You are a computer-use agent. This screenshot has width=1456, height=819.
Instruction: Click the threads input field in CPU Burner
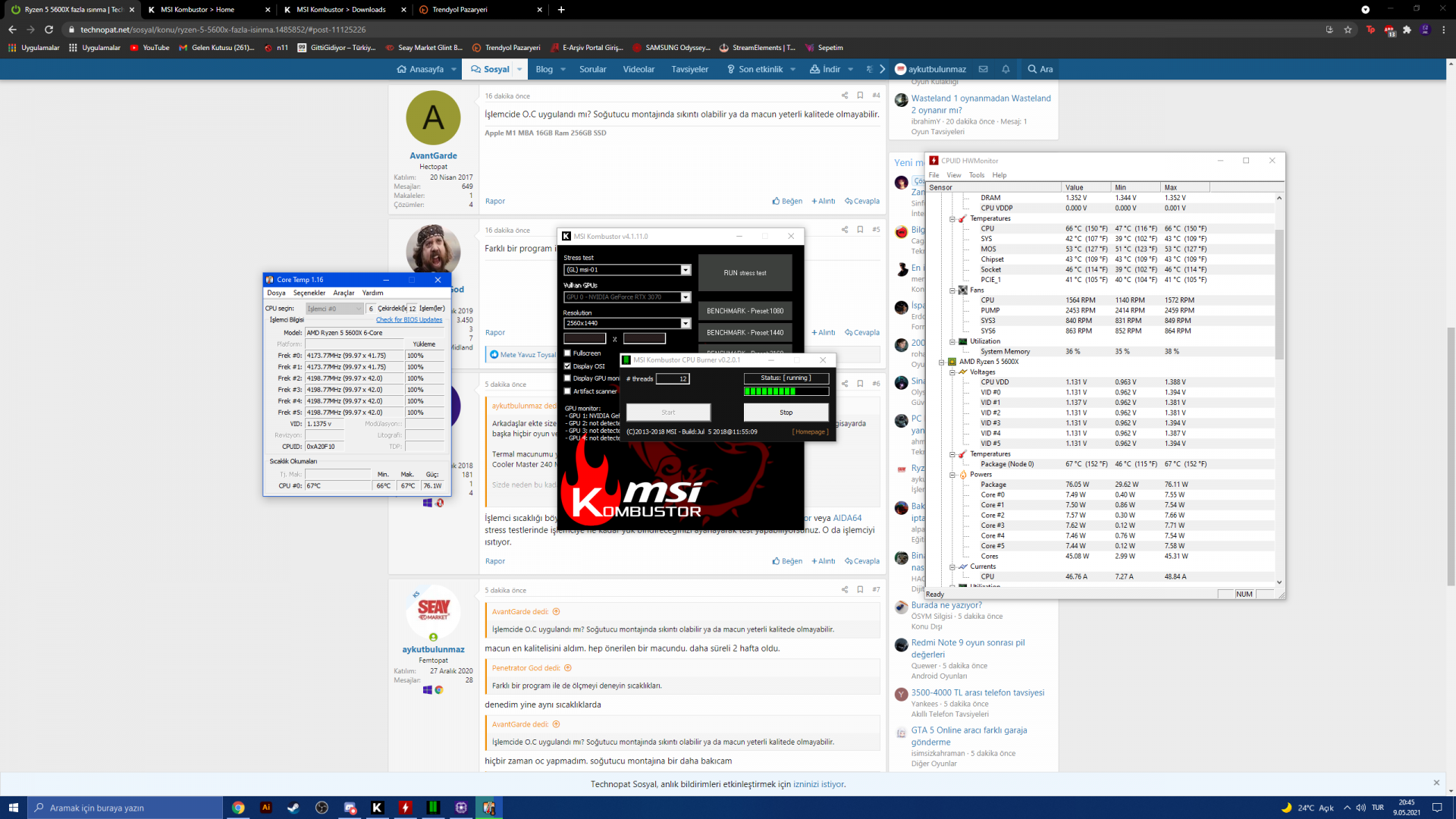(x=672, y=378)
